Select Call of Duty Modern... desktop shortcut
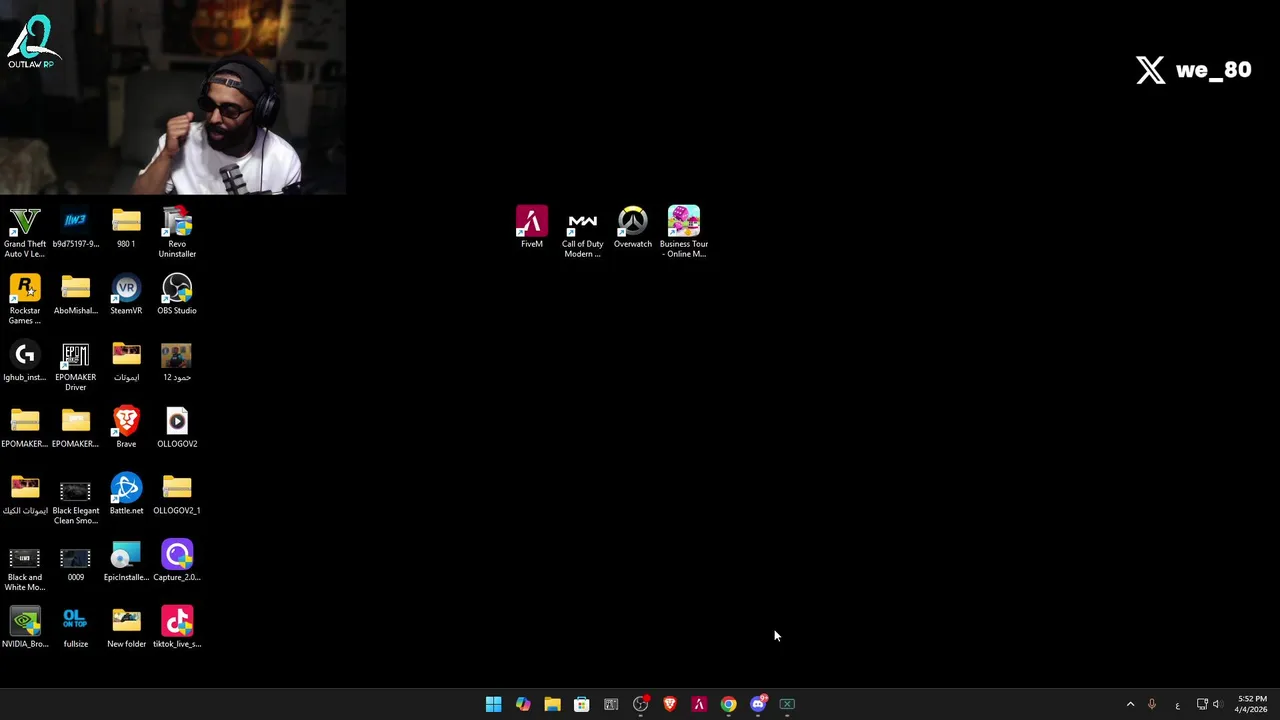The width and height of the screenshot is (1280, 720). point(582,232)
